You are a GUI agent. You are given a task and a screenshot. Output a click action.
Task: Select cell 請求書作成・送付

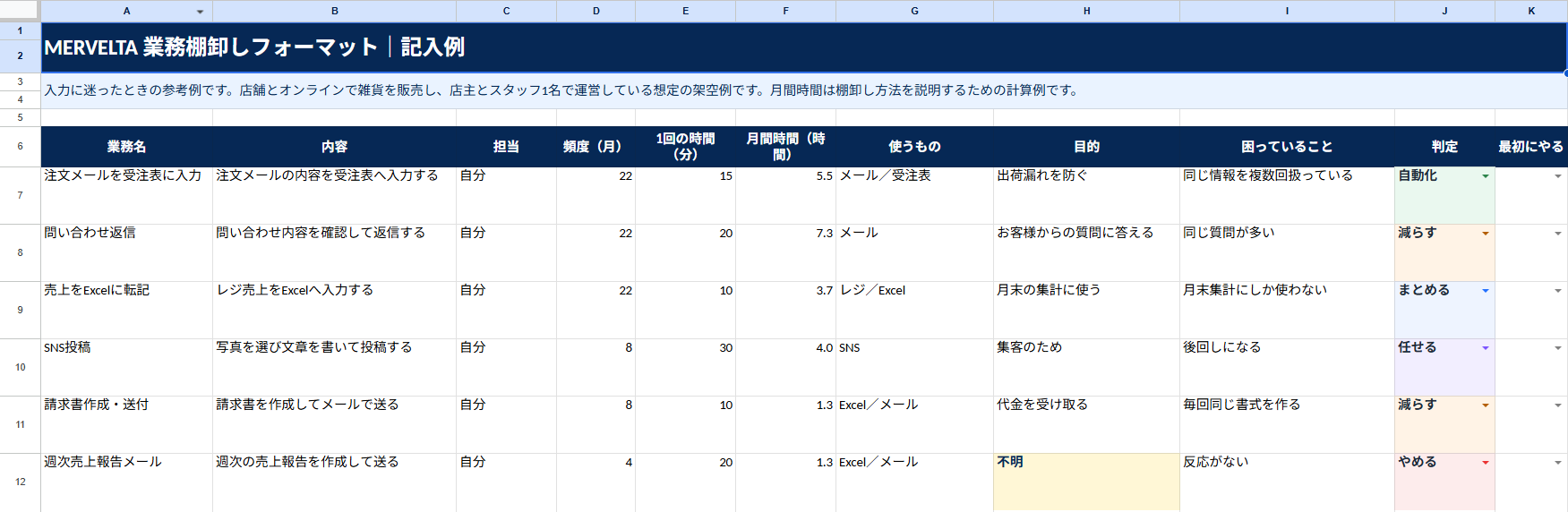pos(126,424)
